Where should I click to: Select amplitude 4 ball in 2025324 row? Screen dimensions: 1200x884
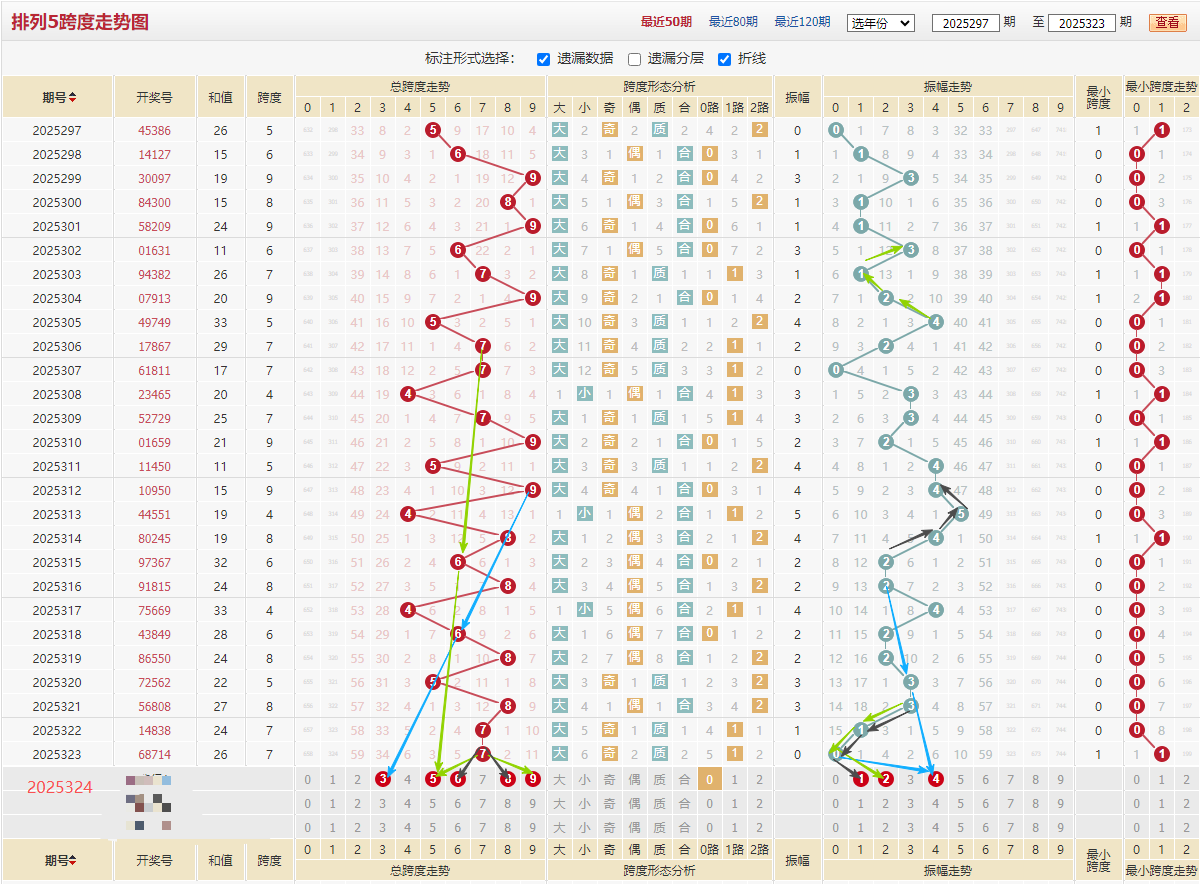point(935,779)
